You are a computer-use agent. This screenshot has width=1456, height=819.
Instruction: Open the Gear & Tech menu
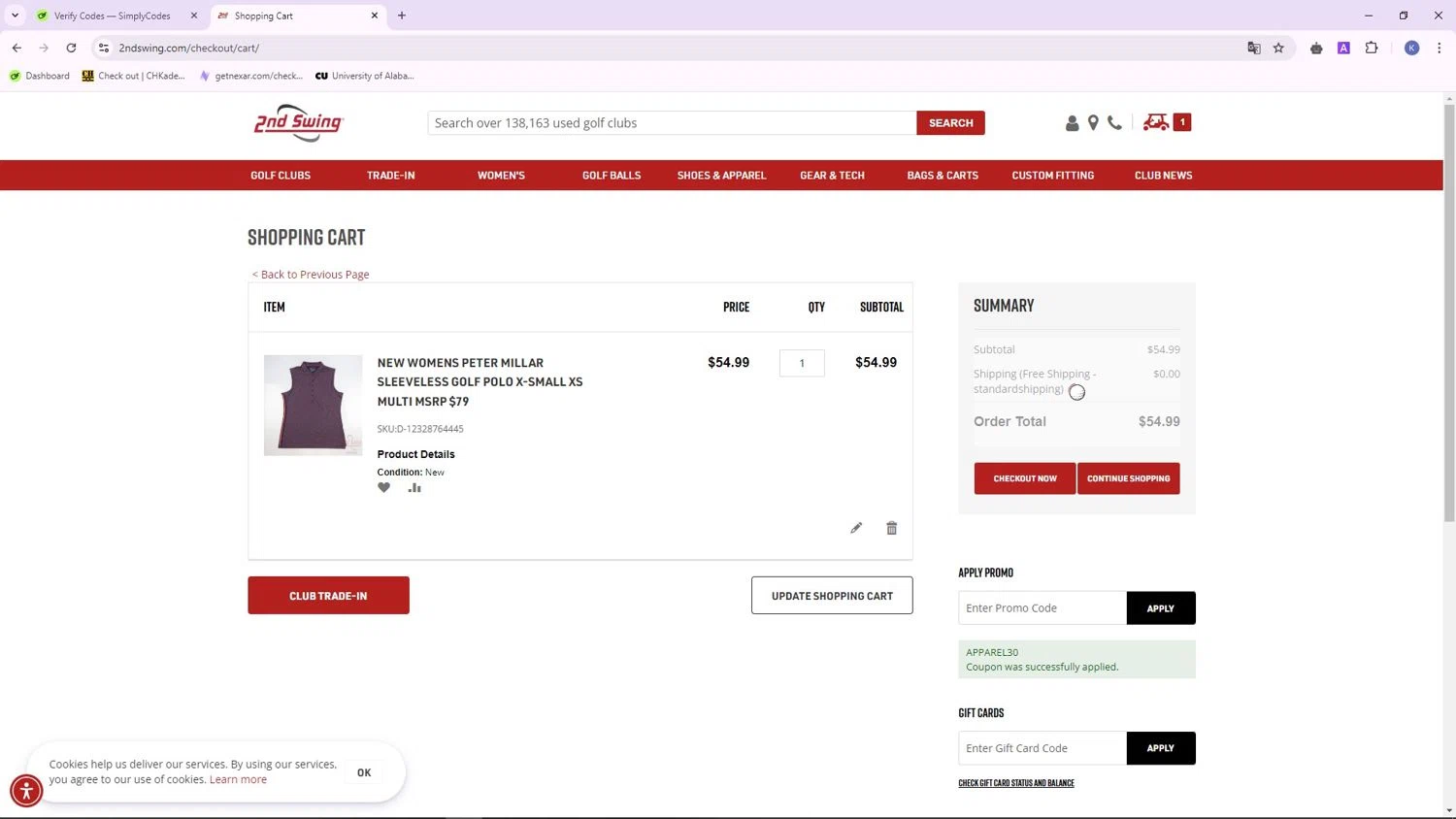832,176
